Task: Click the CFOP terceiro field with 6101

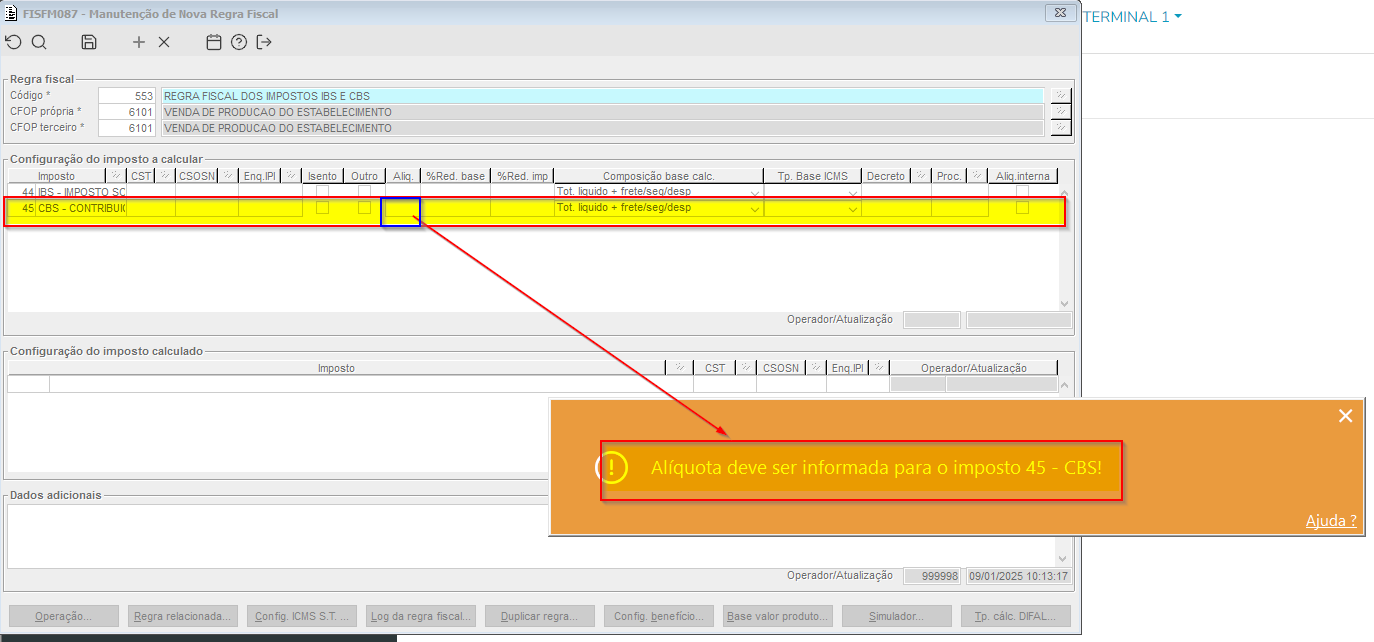Action: tap(127, 128)
